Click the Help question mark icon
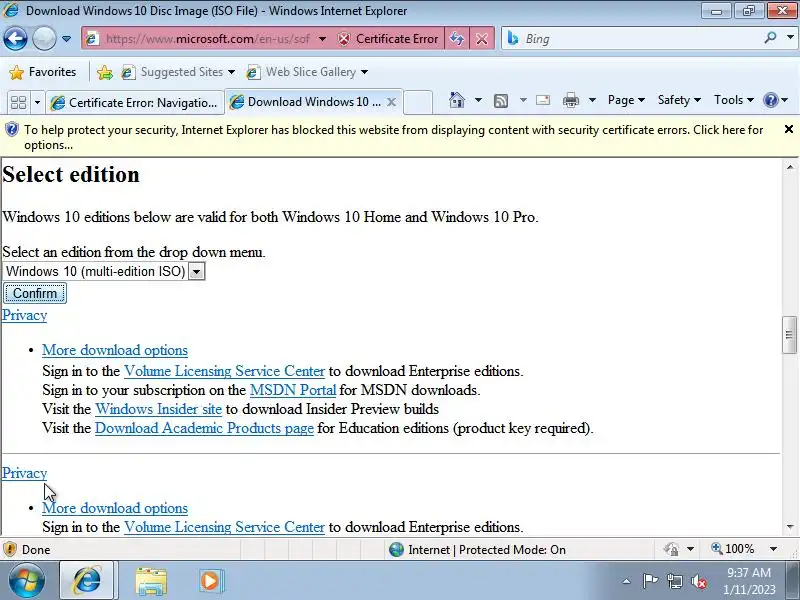Image resolution: width=800 pixels, height=600 pixels. (770, 100)
